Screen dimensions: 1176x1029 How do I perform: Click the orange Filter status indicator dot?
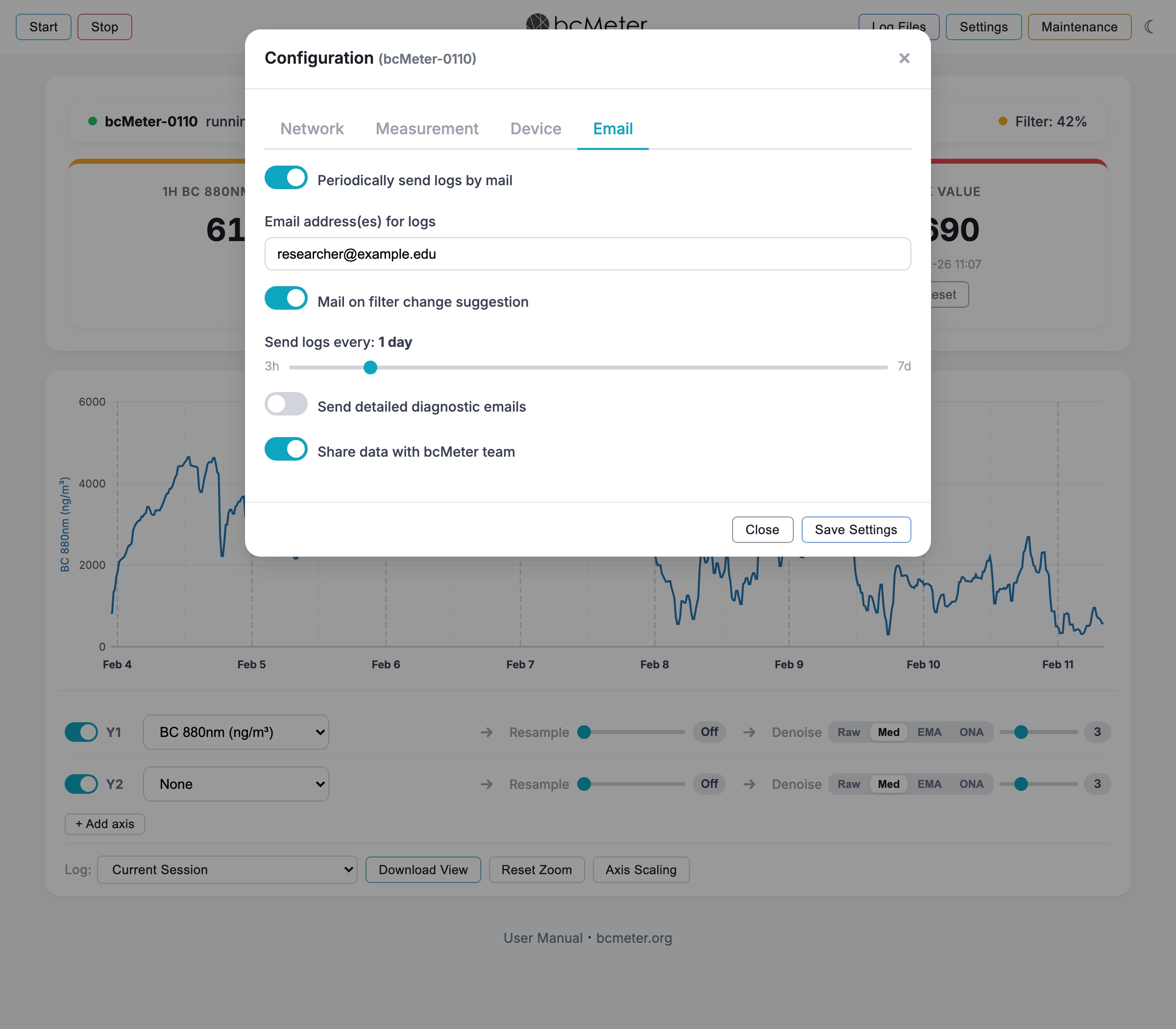pyautogui.click(x=1003, y=121)
